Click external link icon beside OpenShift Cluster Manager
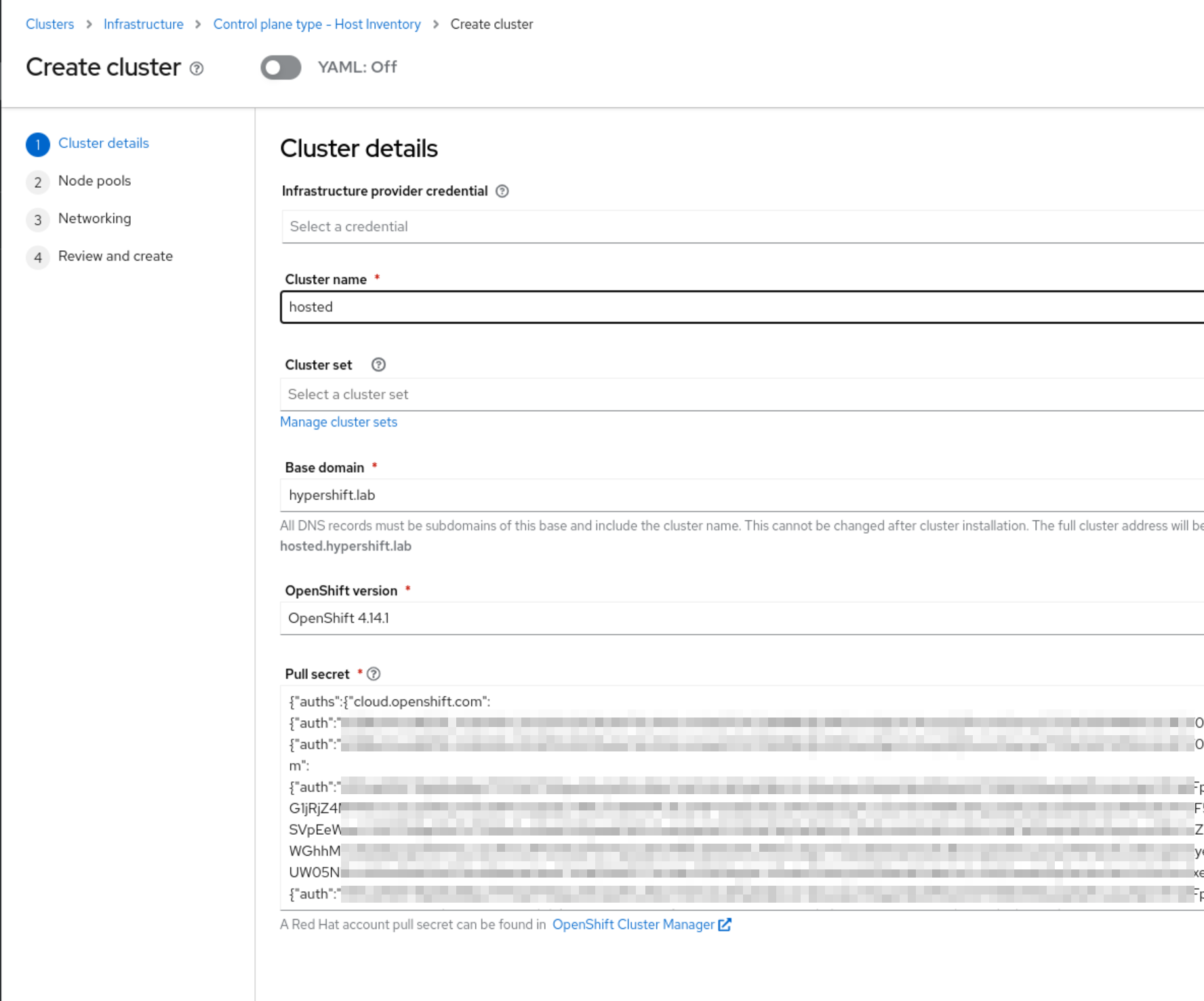 click(725, 924)
